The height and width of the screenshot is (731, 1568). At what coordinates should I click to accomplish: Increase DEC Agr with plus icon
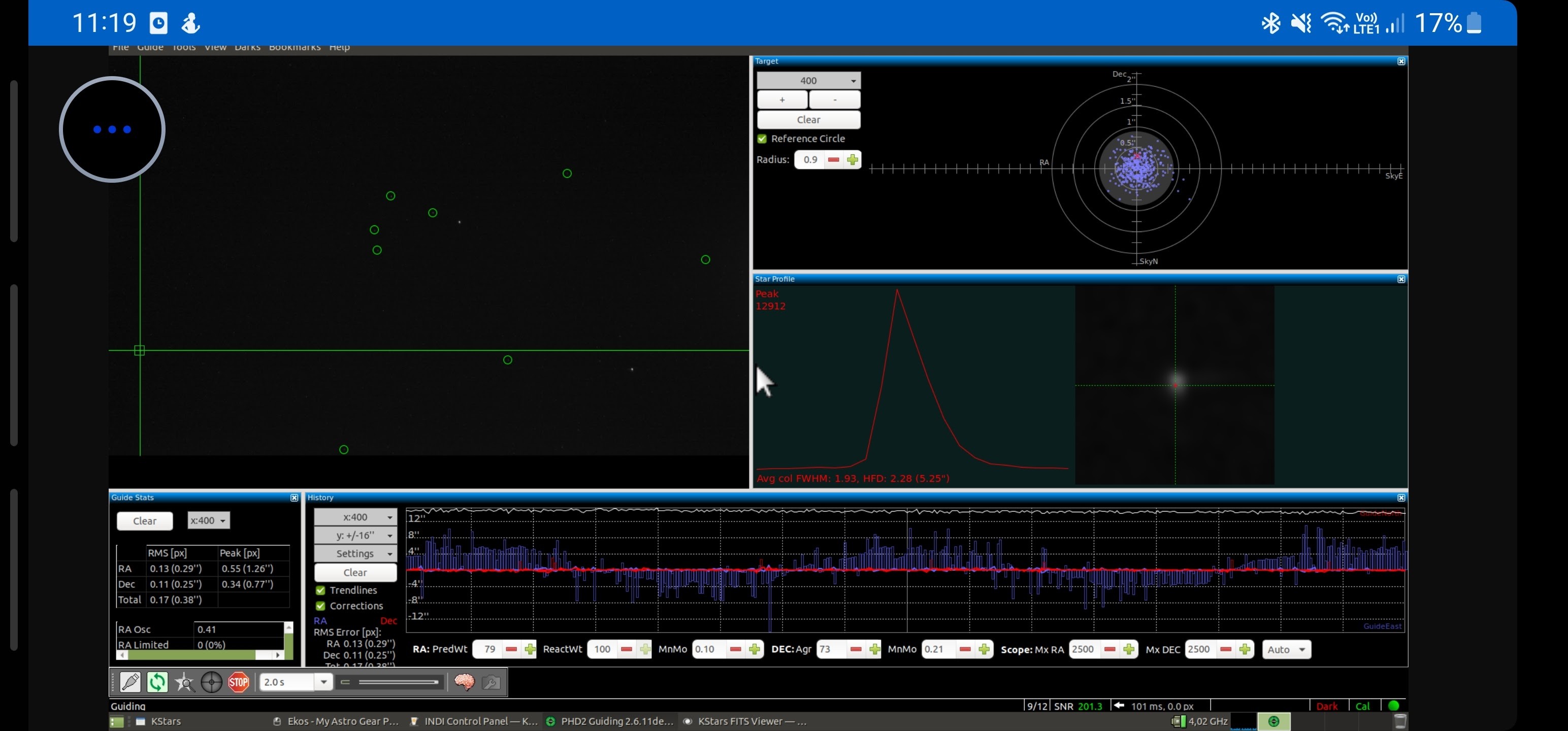875,649
